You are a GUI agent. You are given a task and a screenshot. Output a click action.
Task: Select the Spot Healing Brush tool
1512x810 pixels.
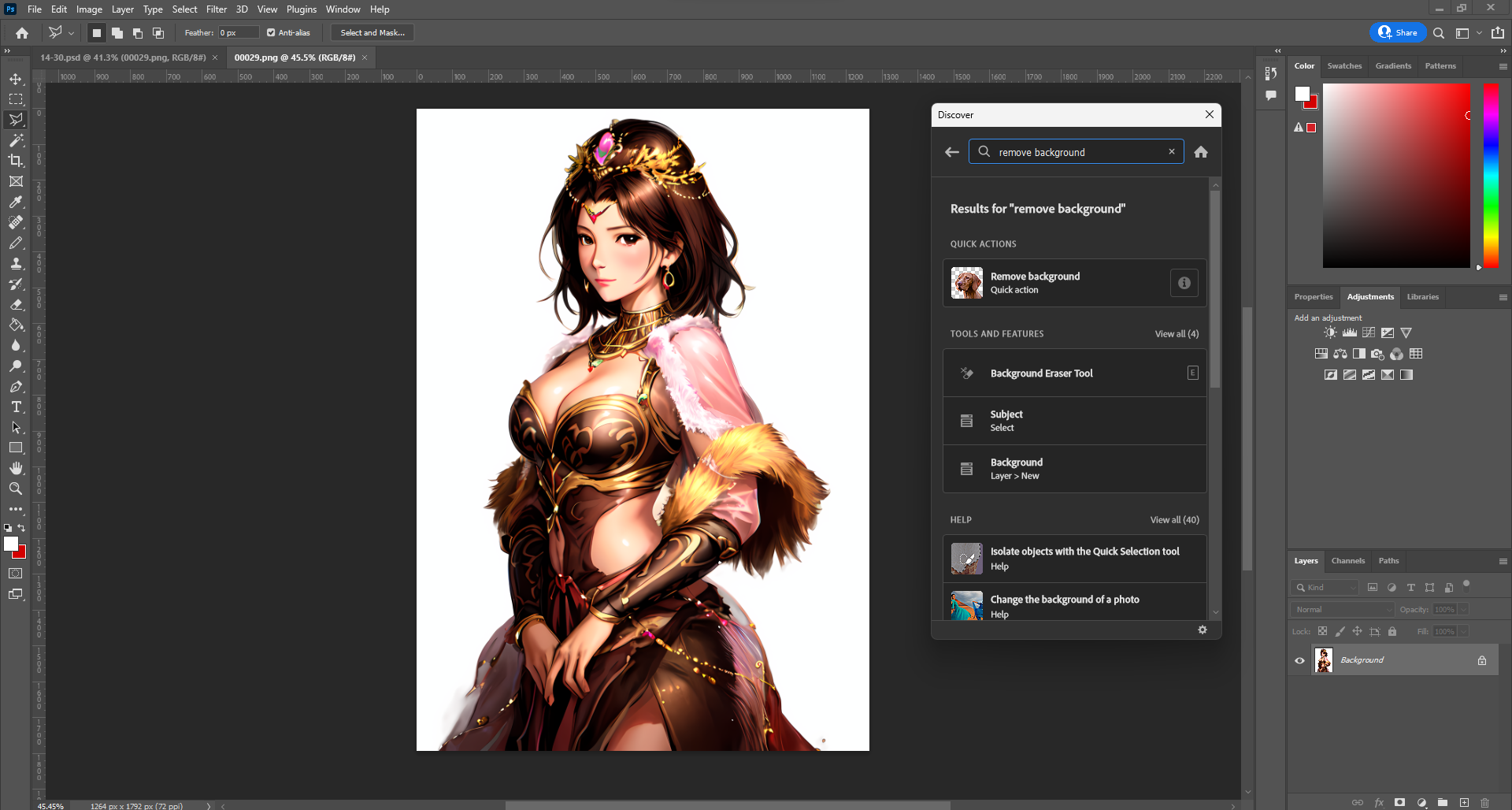pyautogui.click(x=16, y=222)
